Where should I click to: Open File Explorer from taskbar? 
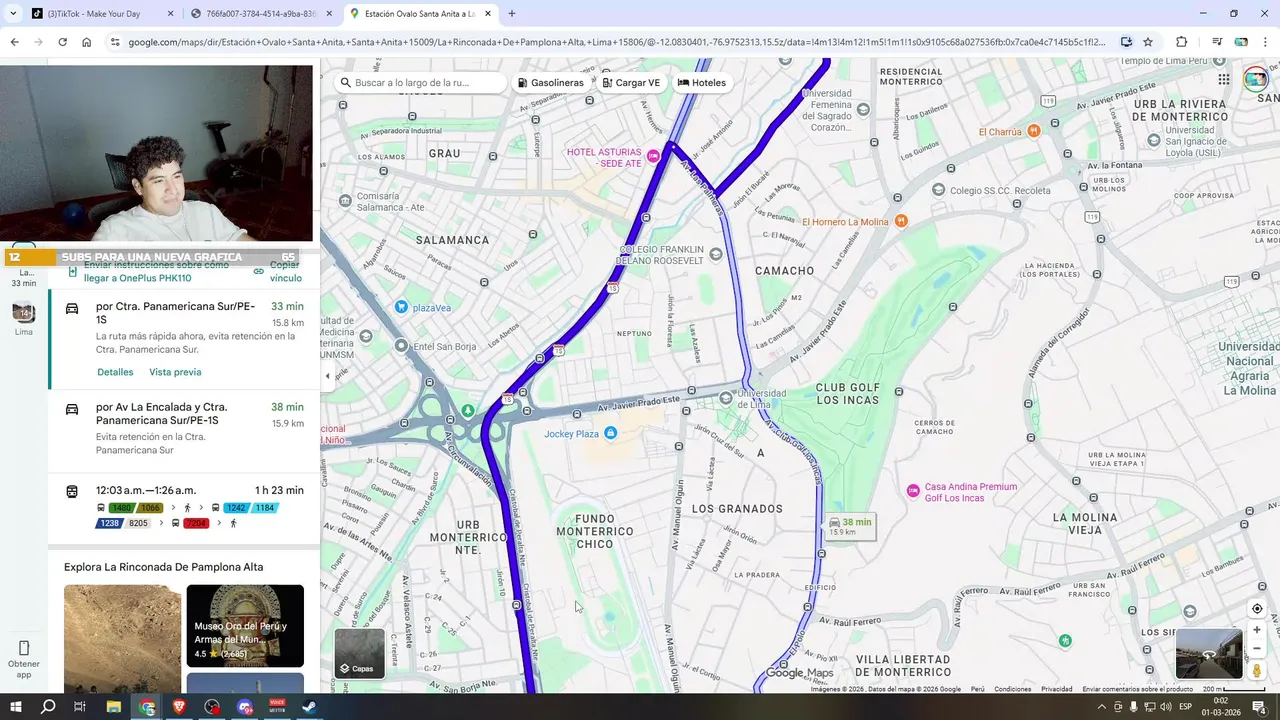tap(114, 707)
